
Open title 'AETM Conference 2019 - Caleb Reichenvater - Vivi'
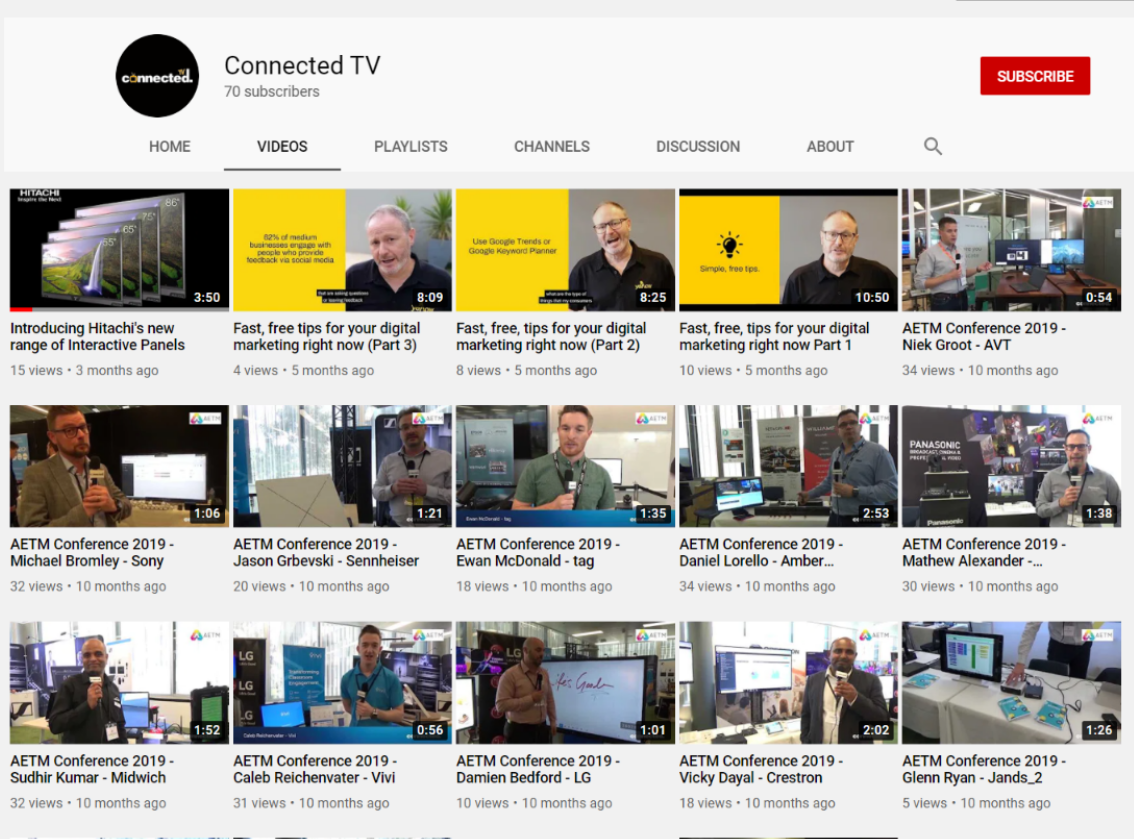pos(315,769)
